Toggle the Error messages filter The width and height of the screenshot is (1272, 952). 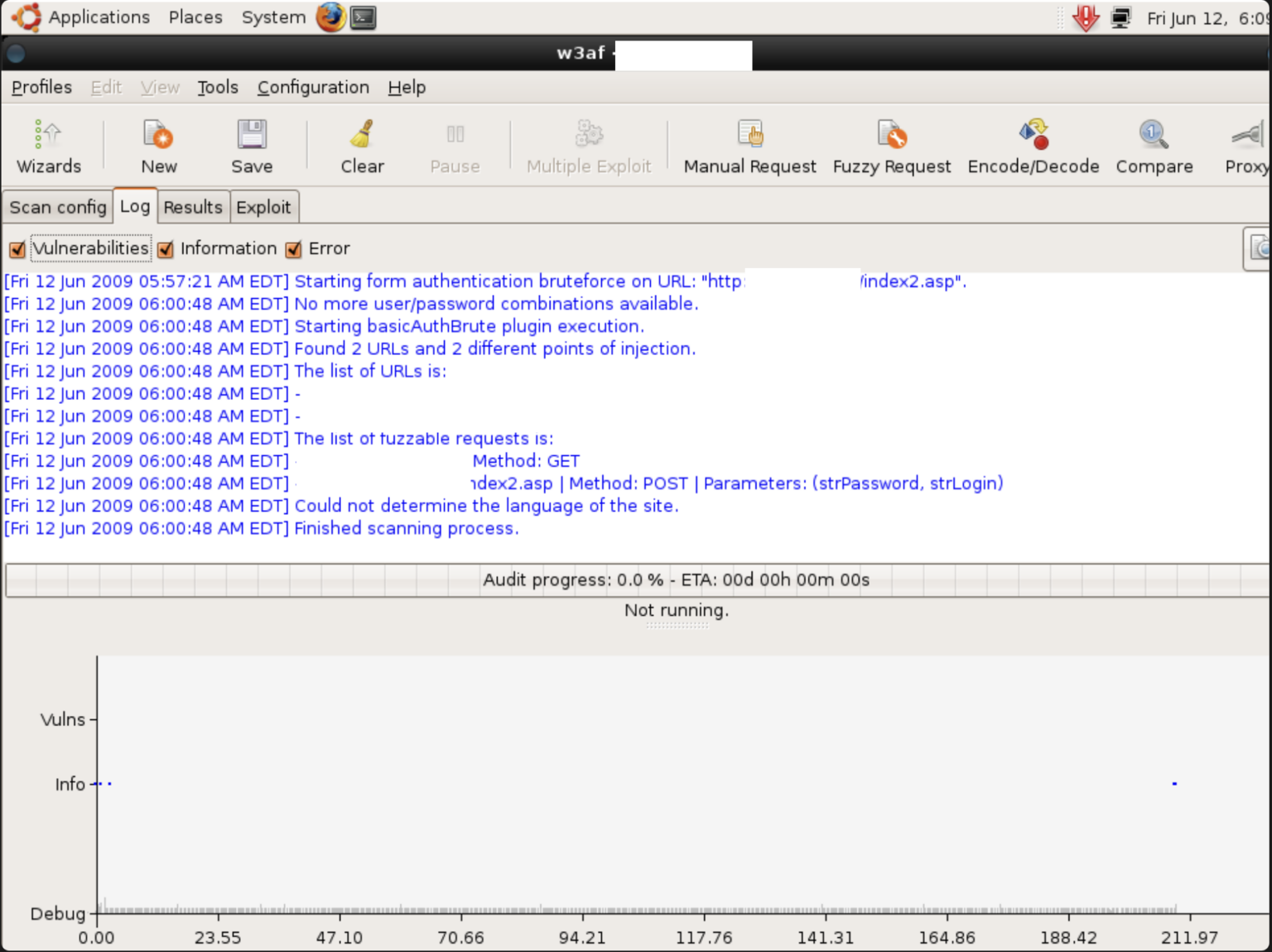[x=294, y=248]
